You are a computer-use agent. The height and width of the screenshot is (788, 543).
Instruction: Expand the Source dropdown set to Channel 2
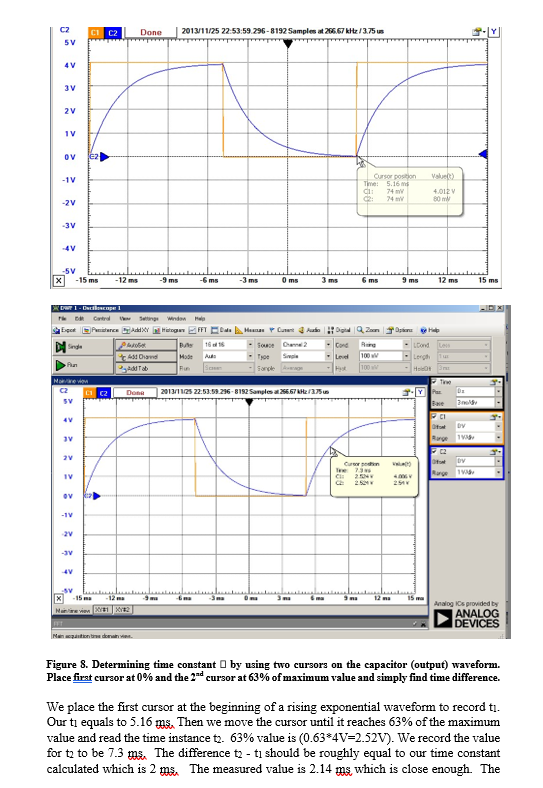(x=328, y=345)
